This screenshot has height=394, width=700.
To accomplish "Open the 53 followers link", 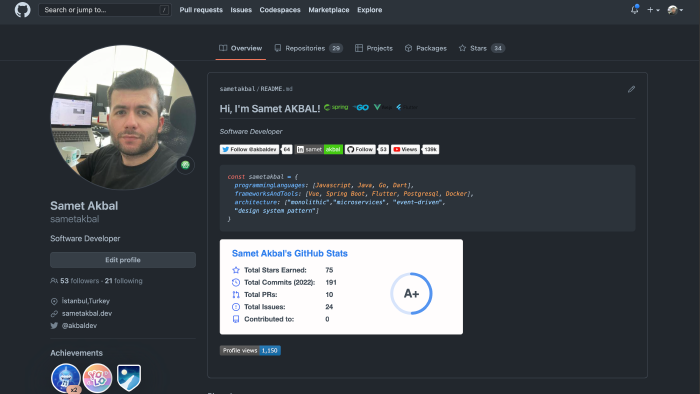I will [x=79, y=281].
